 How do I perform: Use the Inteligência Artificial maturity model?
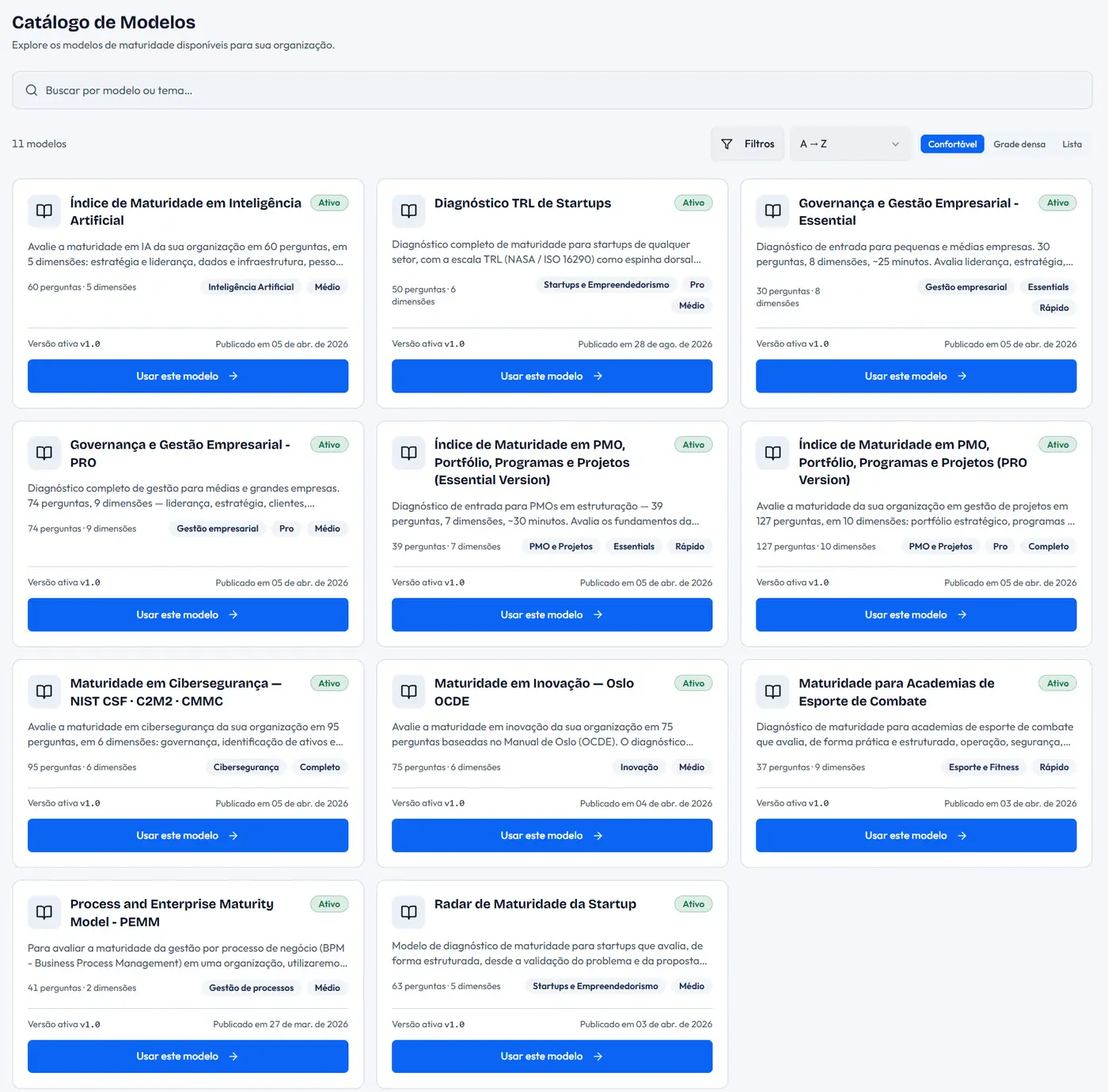[x=188, y=376]
